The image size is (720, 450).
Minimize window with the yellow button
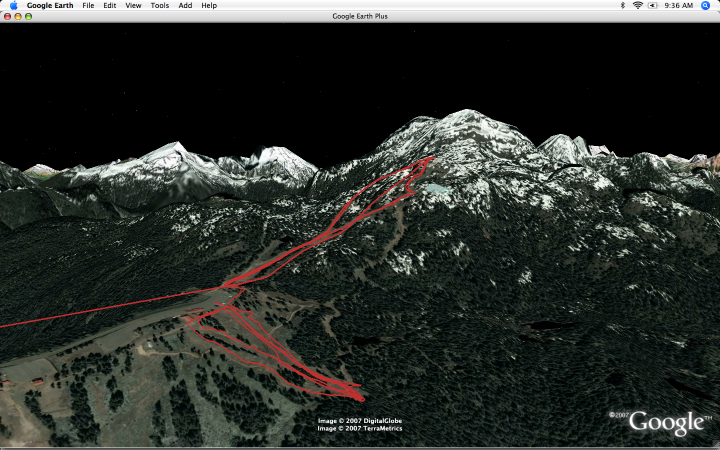[18, 17]
